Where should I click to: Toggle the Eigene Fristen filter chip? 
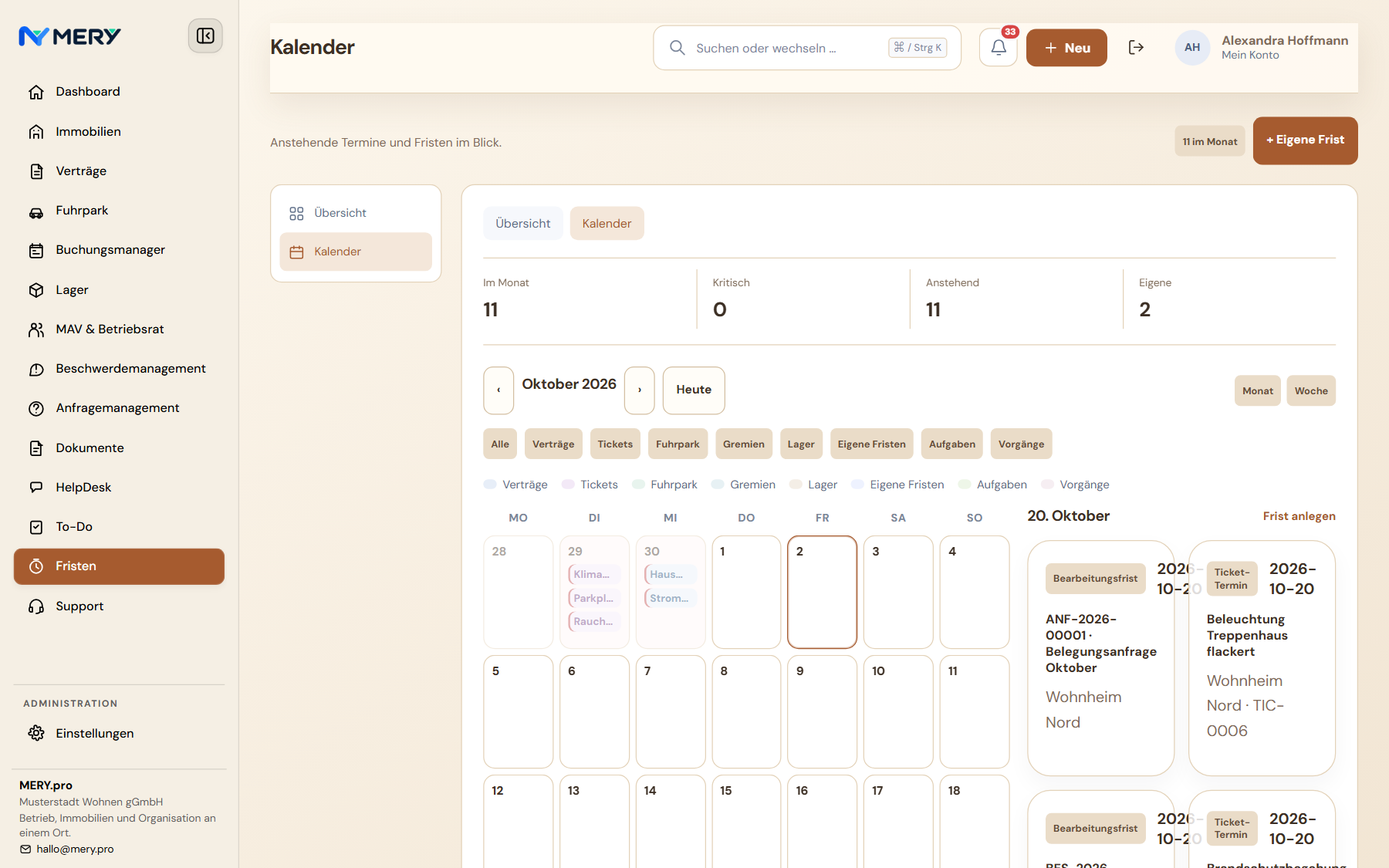click(x=872, y=444)
